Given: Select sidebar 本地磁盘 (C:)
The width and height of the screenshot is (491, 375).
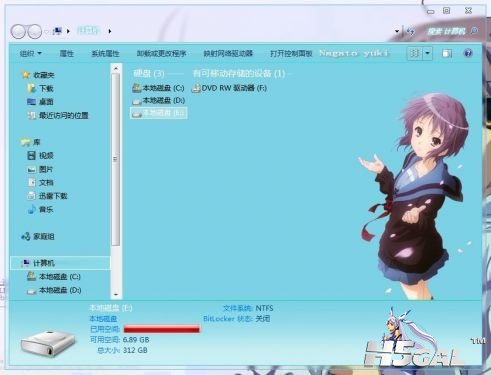Looking at the screenshot, I should tap(54, 277).
